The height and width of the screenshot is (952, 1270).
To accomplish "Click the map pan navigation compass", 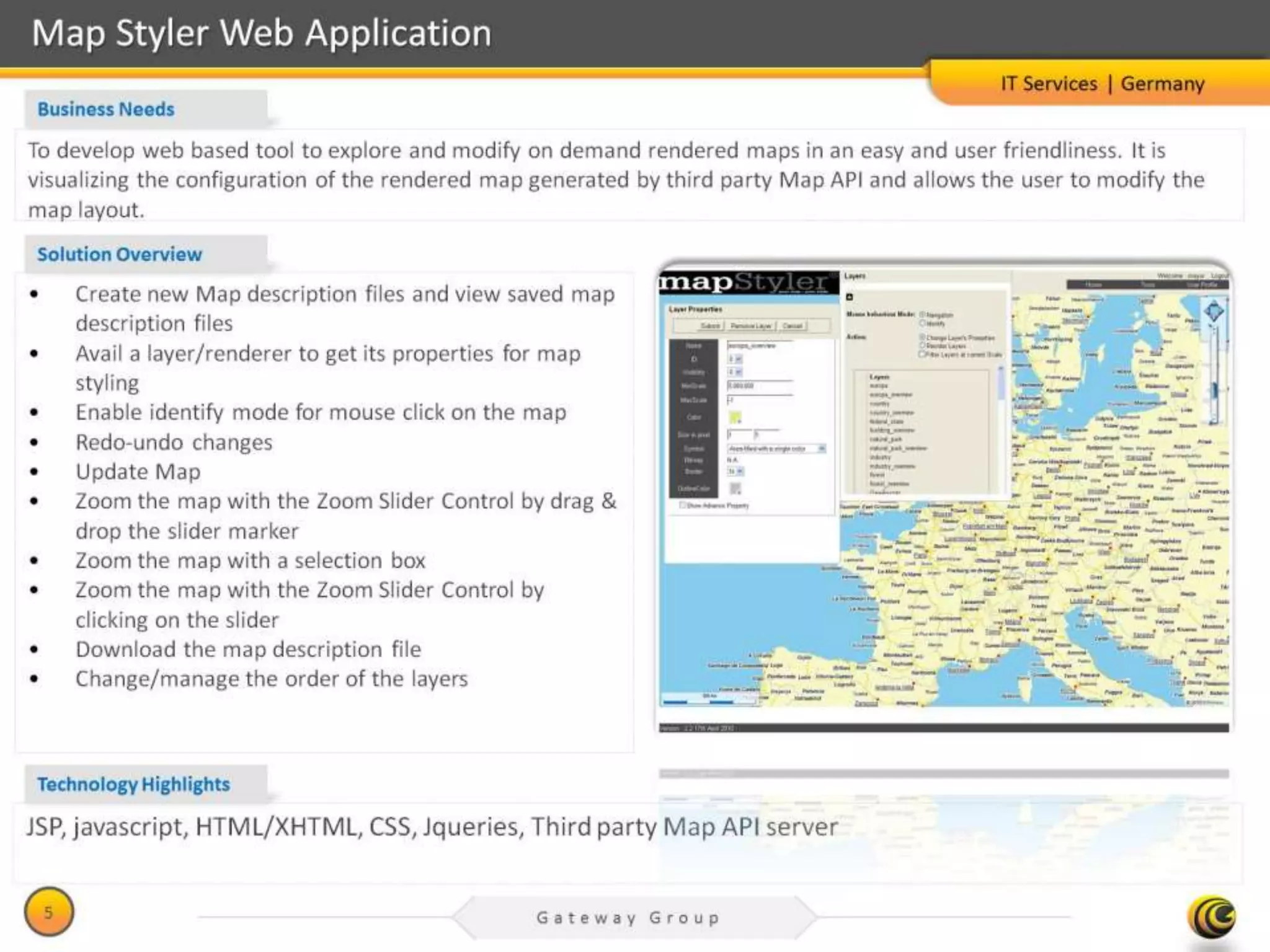I will [x=1214, y=312].
